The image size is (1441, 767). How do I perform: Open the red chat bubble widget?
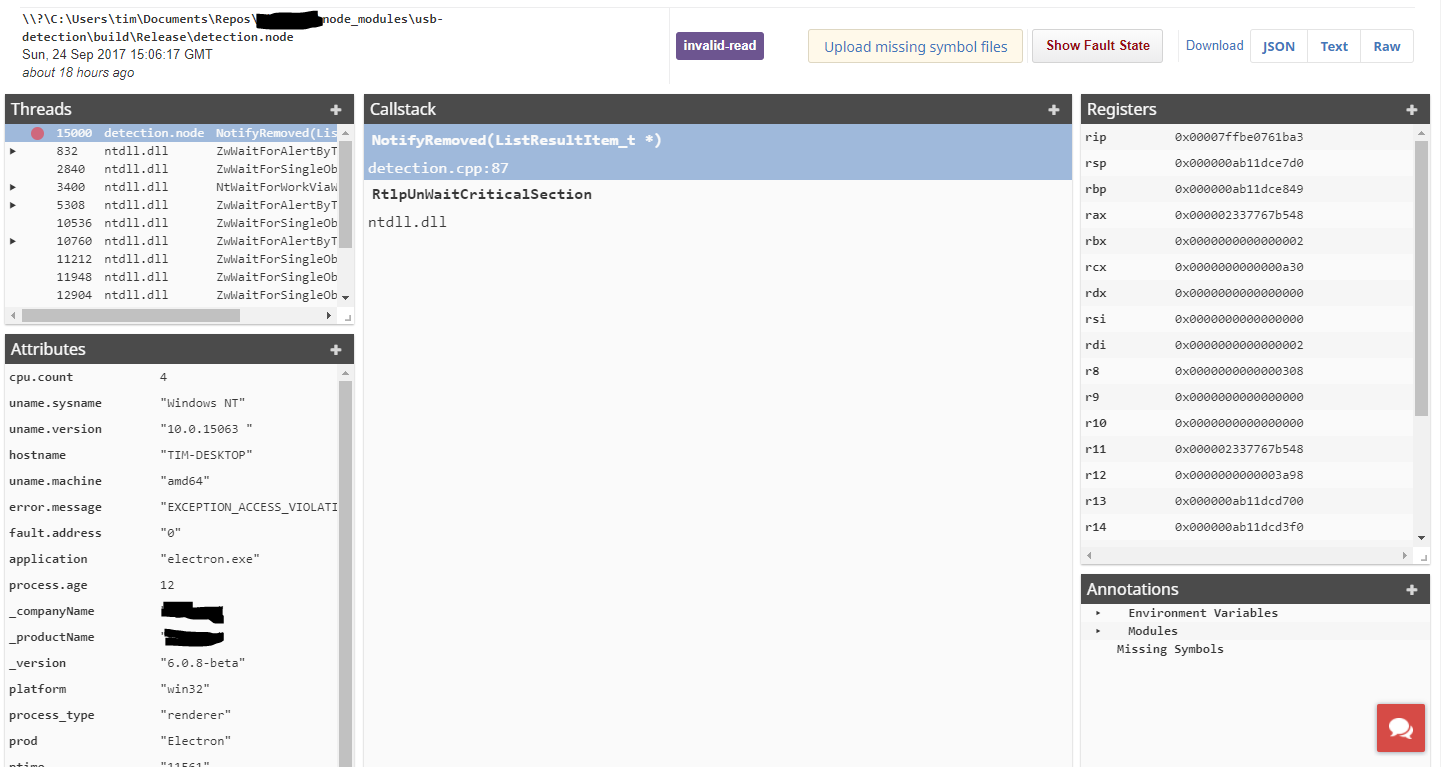1401,728
